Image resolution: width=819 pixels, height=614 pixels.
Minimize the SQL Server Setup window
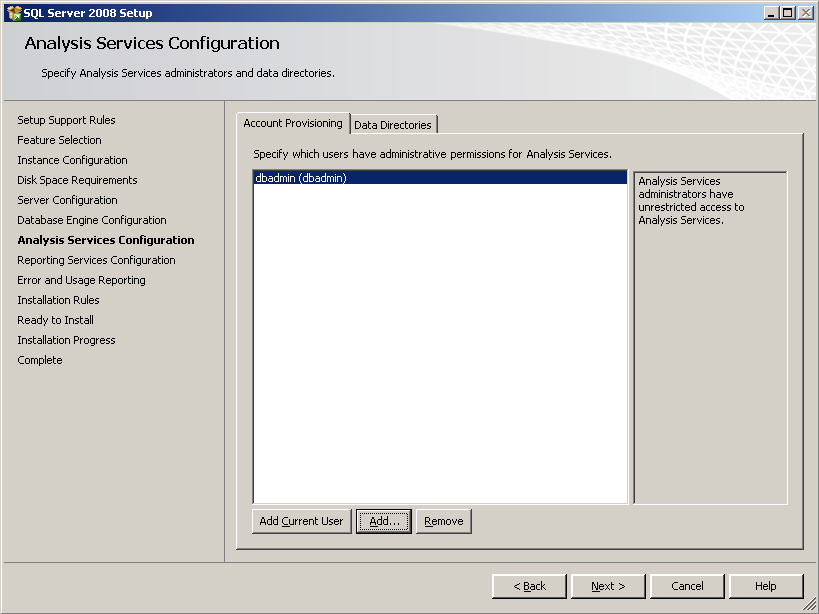(x=771, y=13)
